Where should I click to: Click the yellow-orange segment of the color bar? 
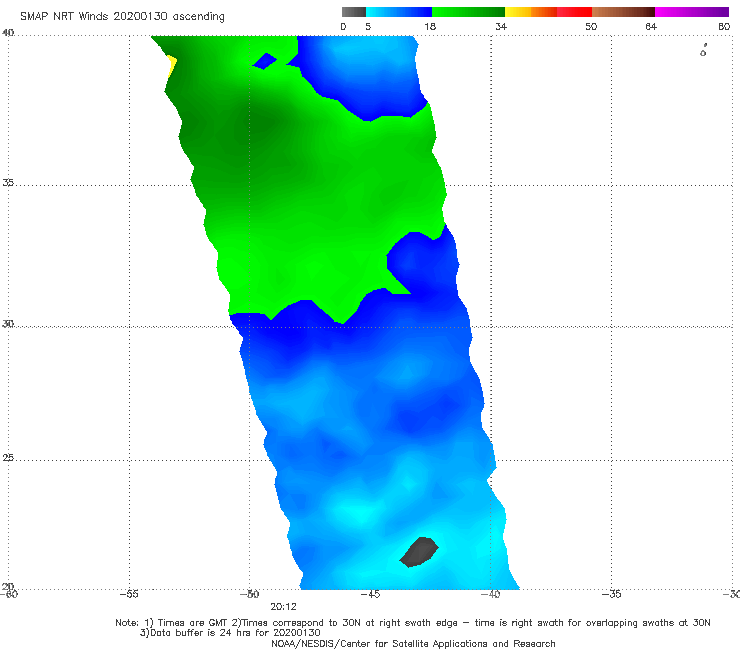(531, 12)
